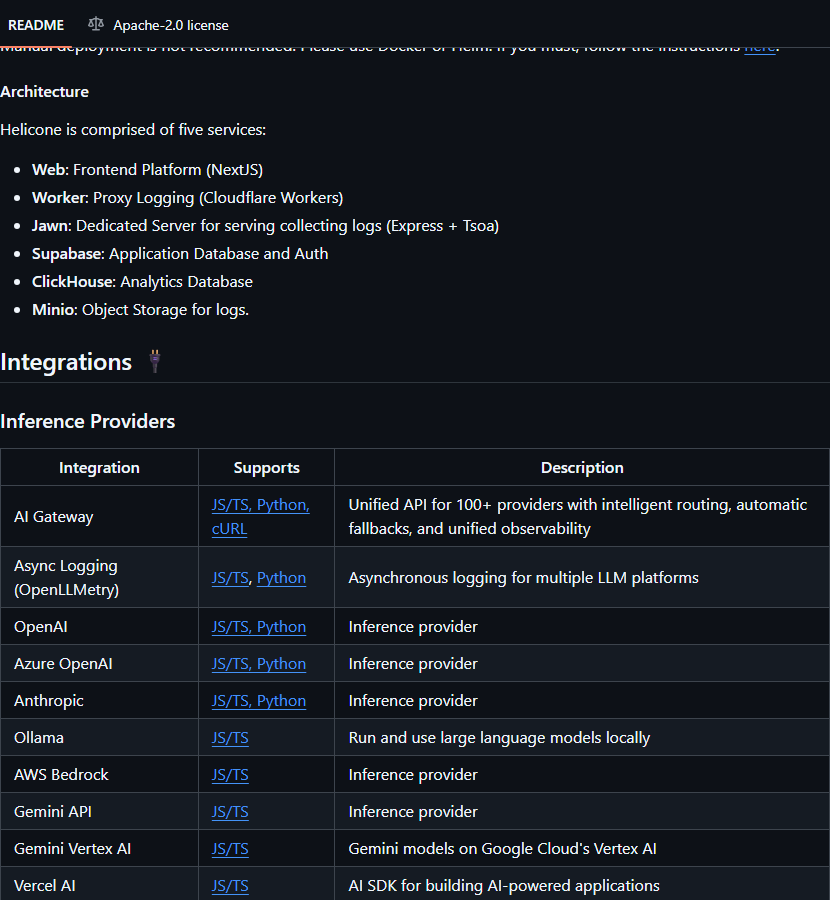Follow the JS/TS, Python link for OpenAI
Screen dimensions: 830x900
click(259, 627)
